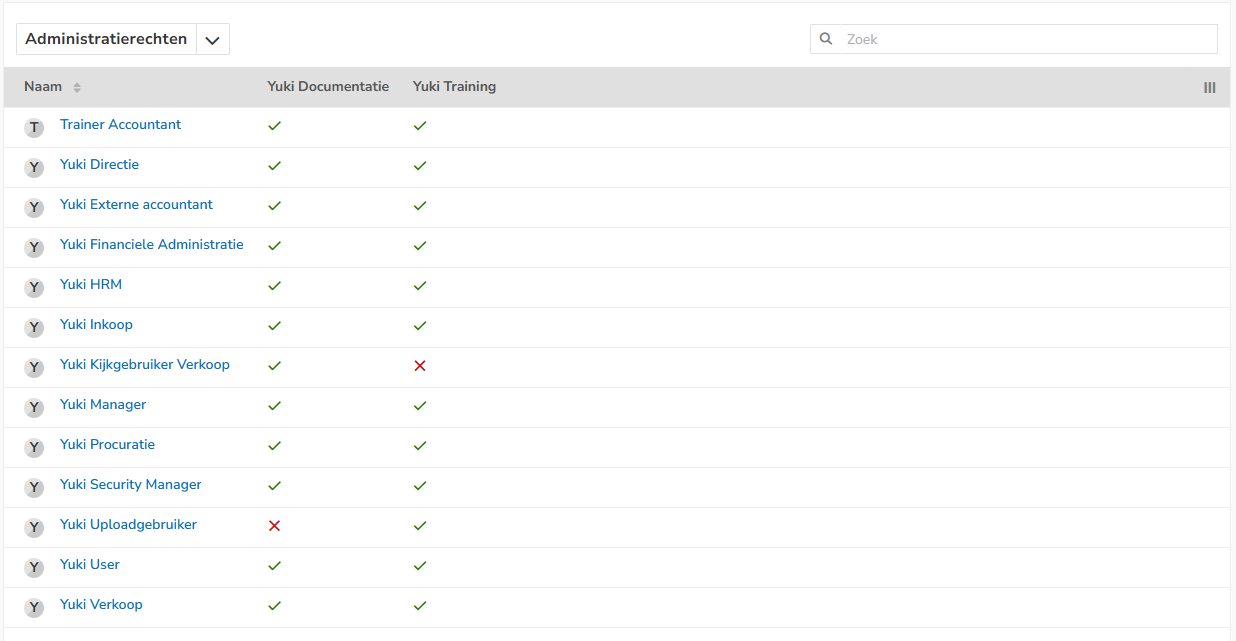
Task: Toggle Yuki Documentatie check for Yuki Externe accountant
Action: [x=274, y=206]
